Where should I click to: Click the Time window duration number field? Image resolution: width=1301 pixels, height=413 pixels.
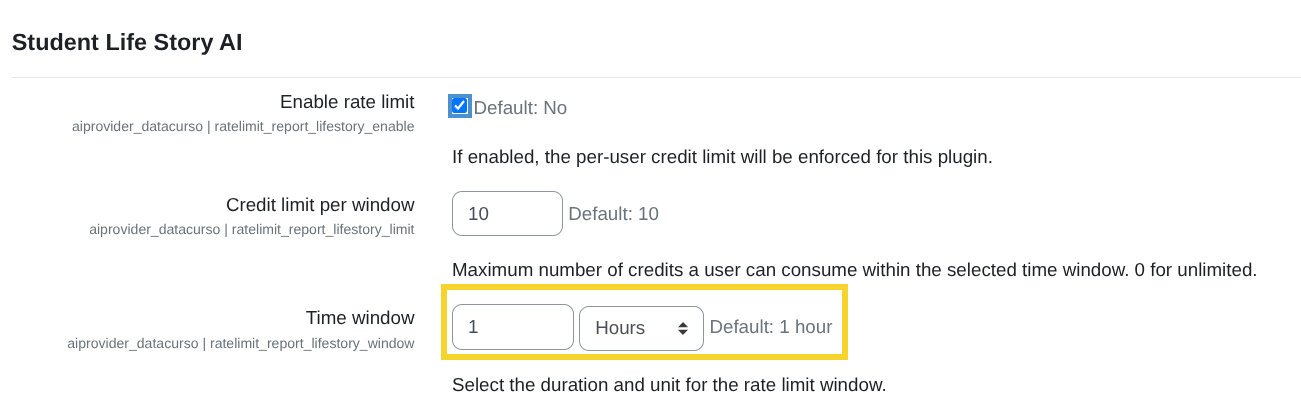pyautogui.click(x=512, y=328)
